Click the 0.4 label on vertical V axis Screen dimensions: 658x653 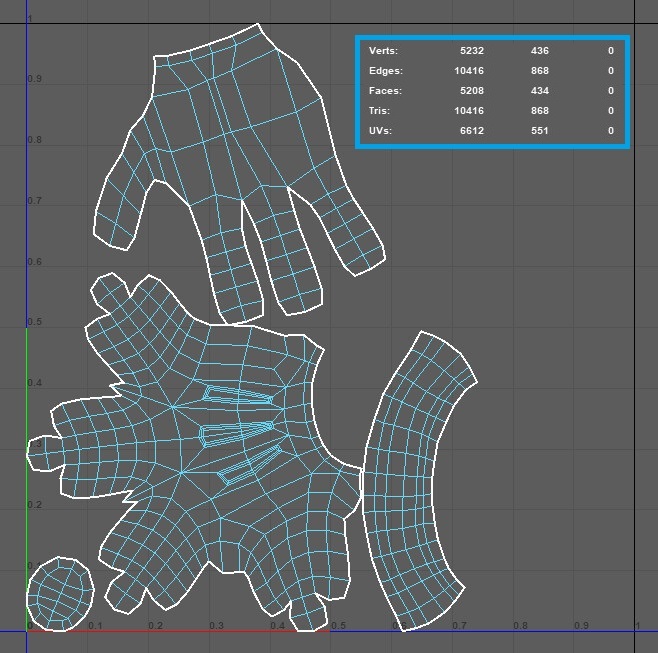(x=35, y=383)
